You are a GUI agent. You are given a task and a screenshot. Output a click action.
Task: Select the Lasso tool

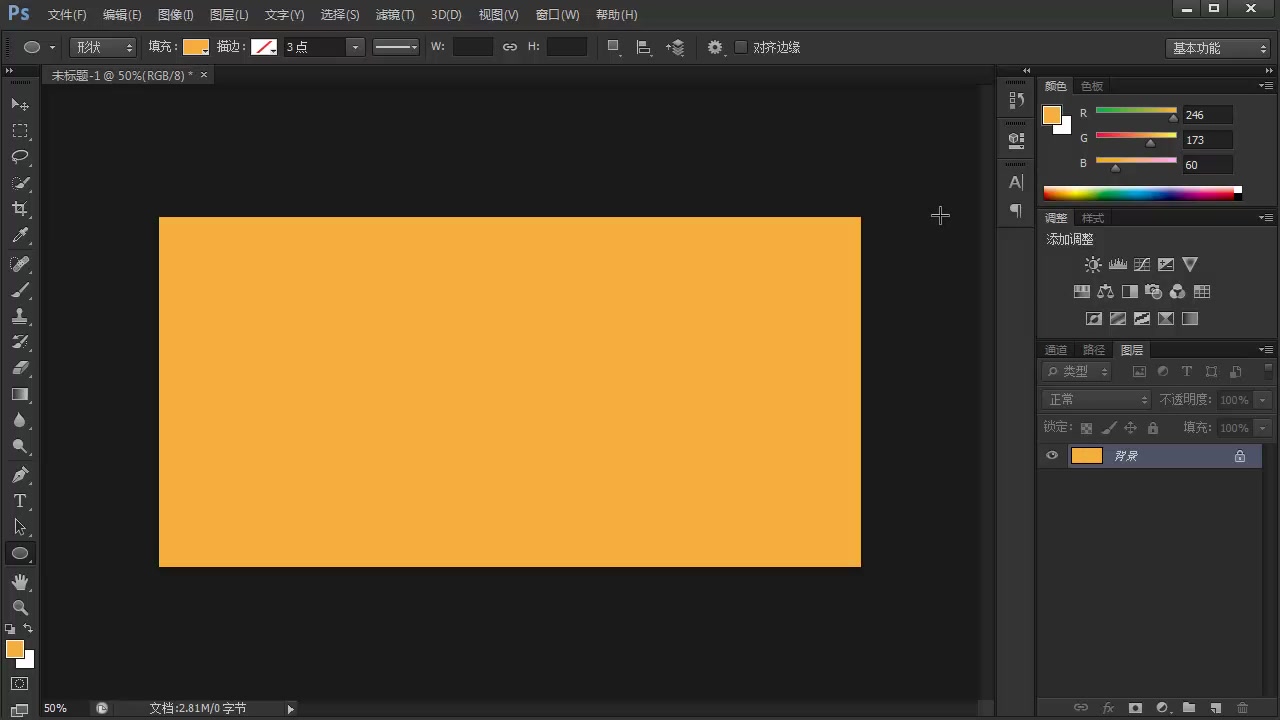point(20,157)
